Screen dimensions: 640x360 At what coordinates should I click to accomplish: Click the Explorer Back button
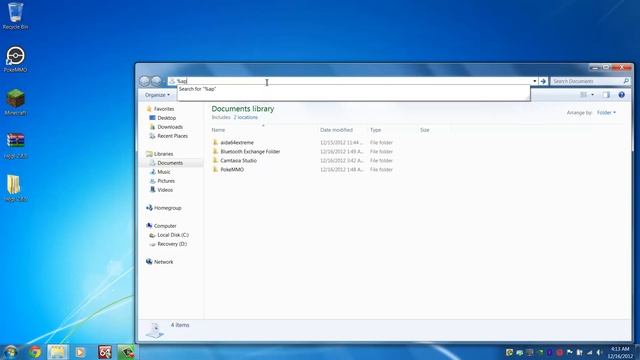pos(144,81)
